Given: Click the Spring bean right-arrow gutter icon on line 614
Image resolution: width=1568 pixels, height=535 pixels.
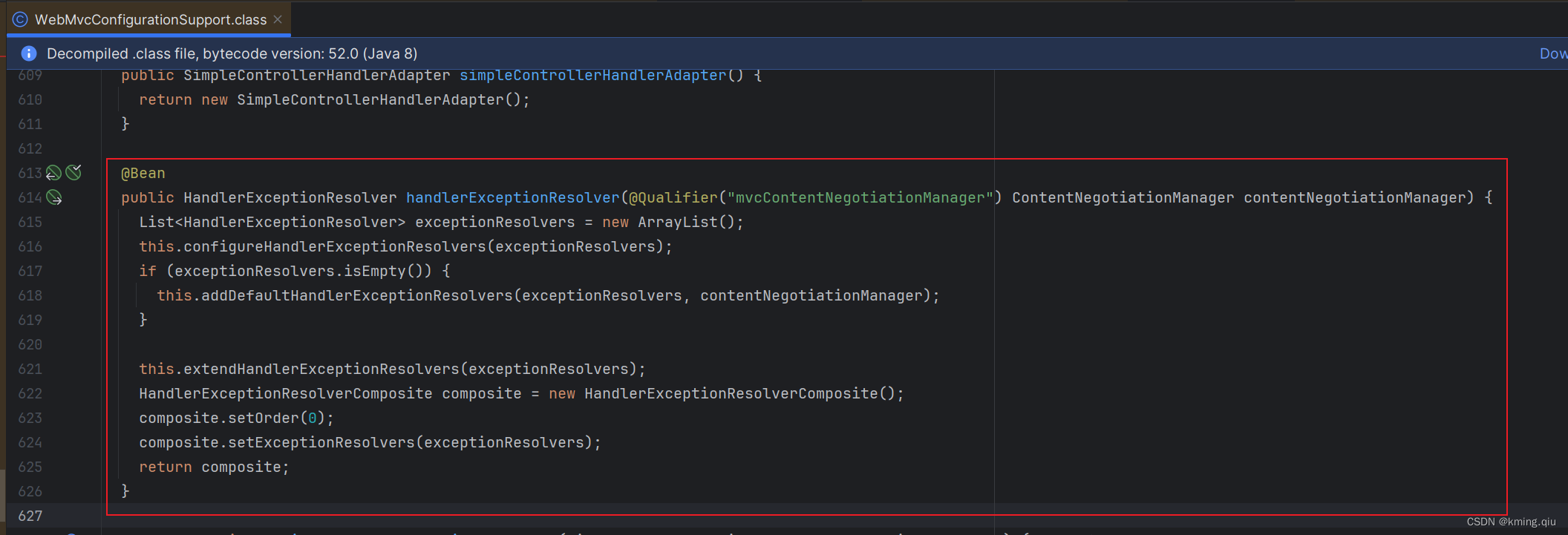Looking at the screenshot, I should click(x=54, y=197).
